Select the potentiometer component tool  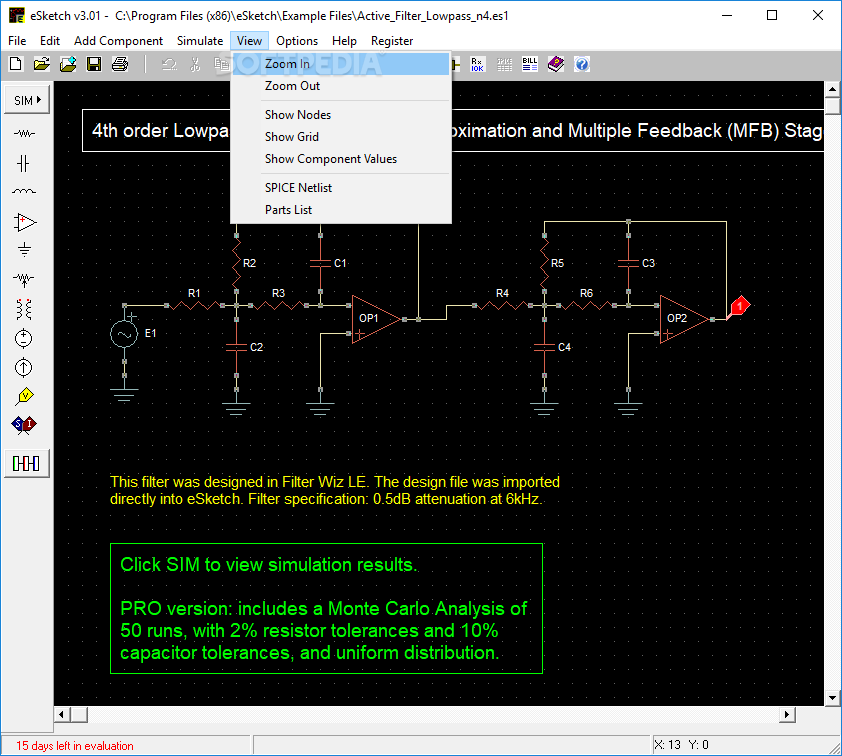pos(24,279)
